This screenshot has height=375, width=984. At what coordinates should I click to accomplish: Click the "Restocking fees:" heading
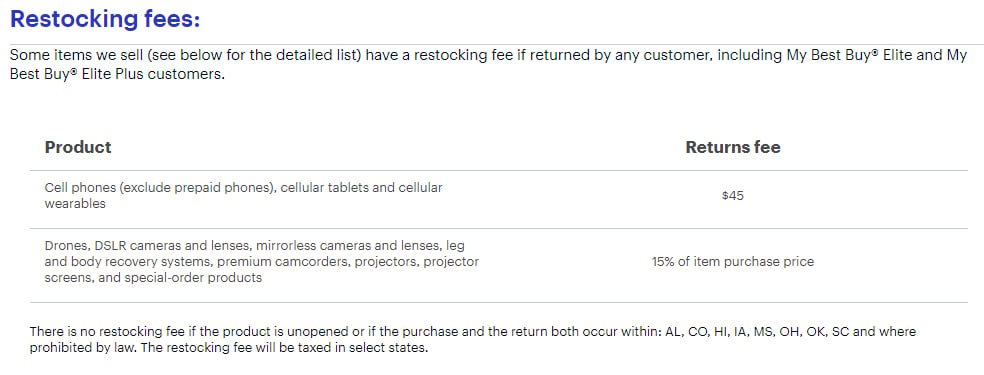click(105, 19)
